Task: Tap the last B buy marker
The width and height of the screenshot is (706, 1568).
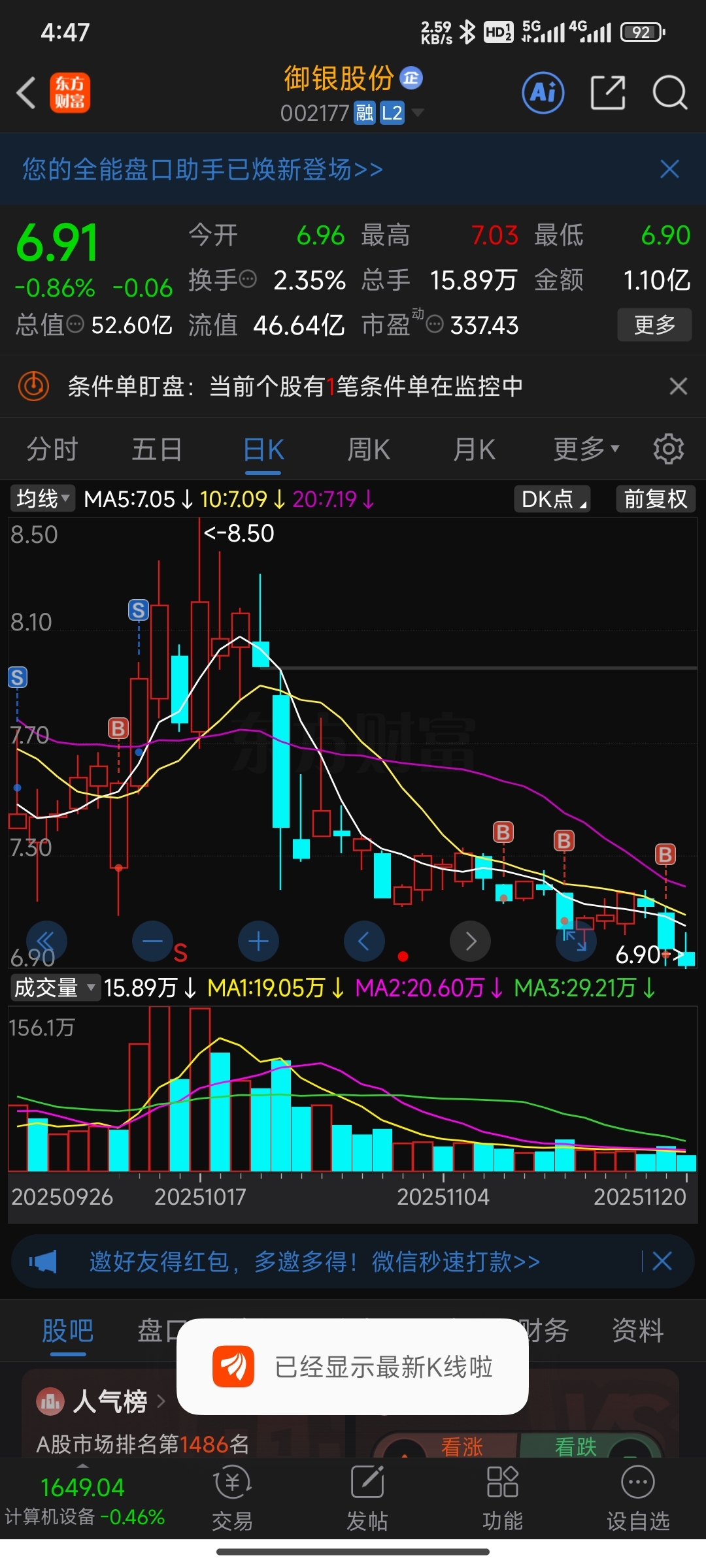Action: point(665,854)
